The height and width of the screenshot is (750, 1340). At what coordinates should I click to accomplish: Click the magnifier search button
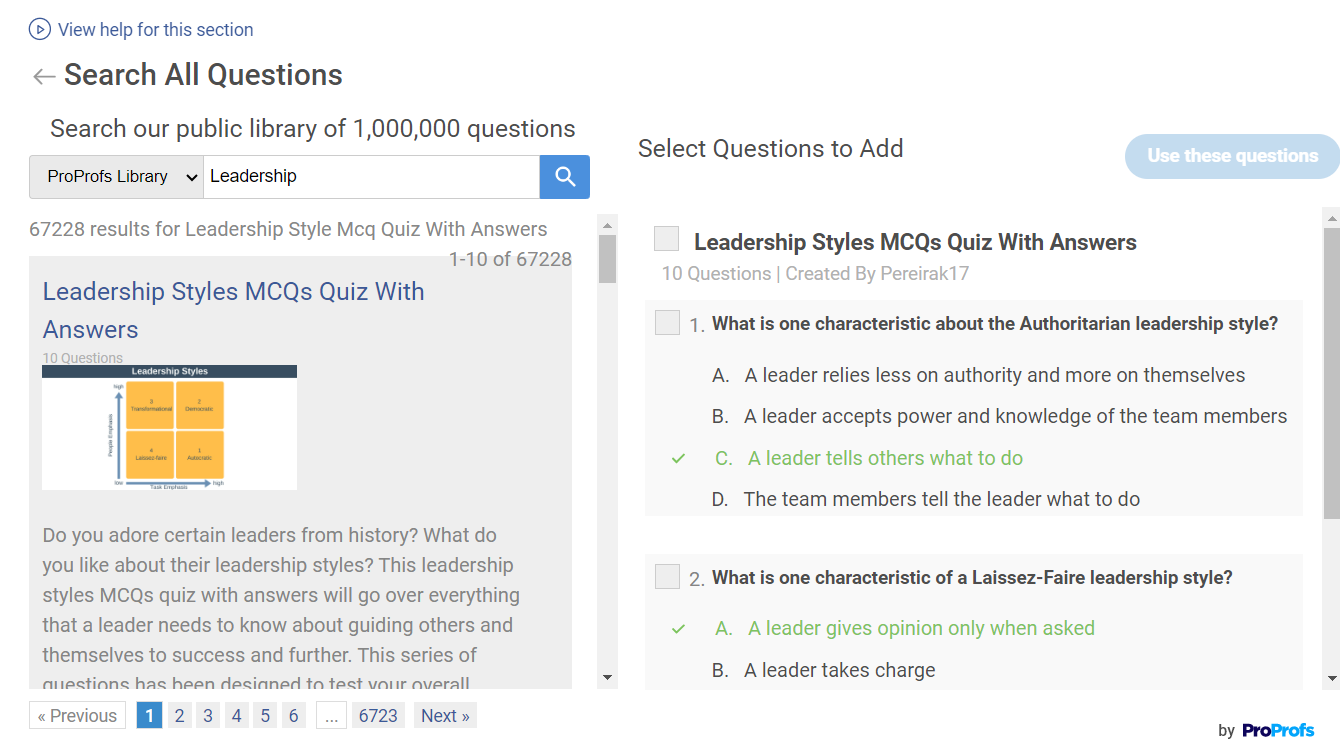pyautogui.click(x=565, y=177)
